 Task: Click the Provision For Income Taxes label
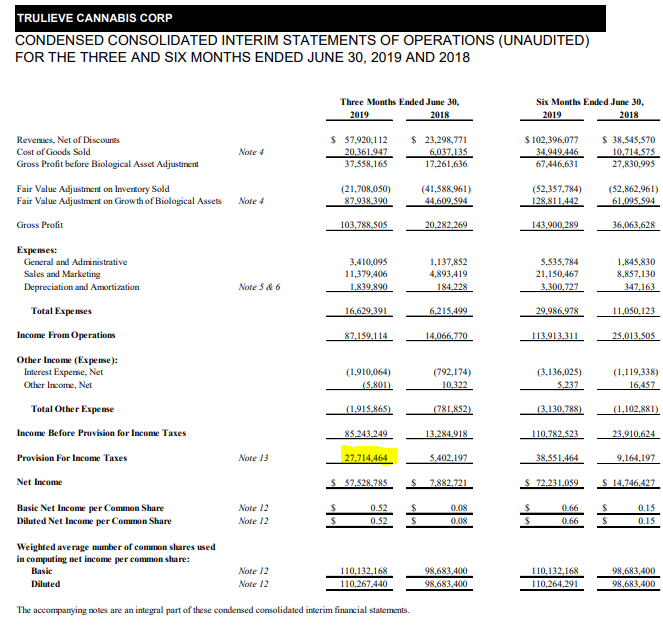[72, 458]
